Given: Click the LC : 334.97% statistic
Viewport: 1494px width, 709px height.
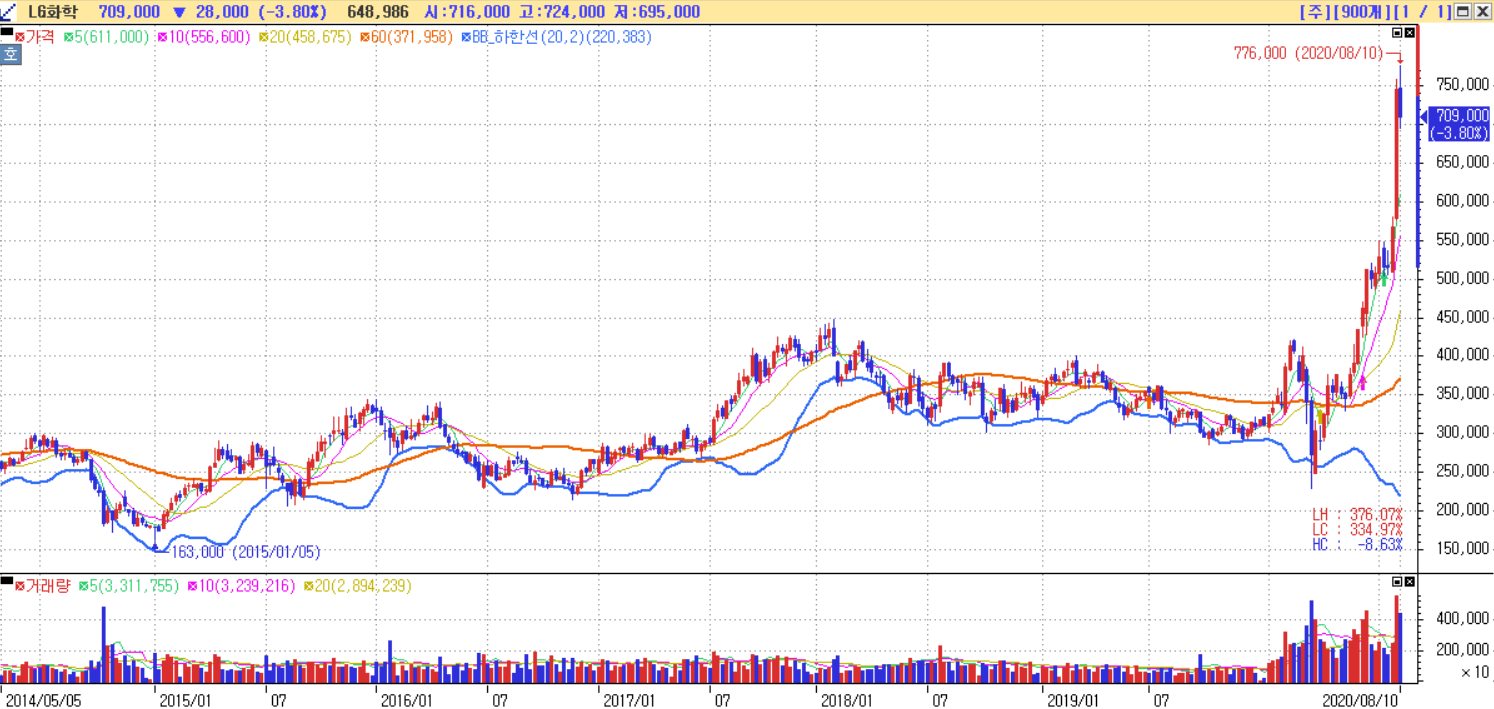Looking at the screenshot, I should 1357,529.
